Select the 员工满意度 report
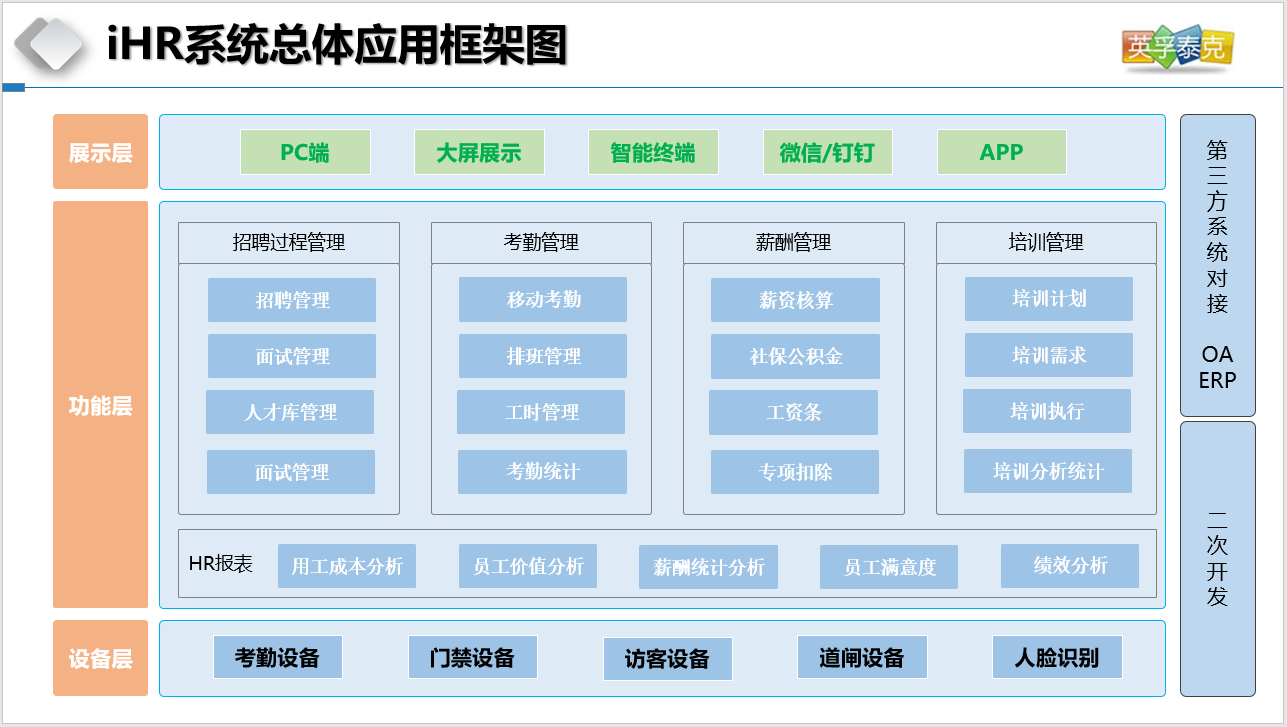The width and height of the screenshot is (1287, 727). click(x=889, y=567)
